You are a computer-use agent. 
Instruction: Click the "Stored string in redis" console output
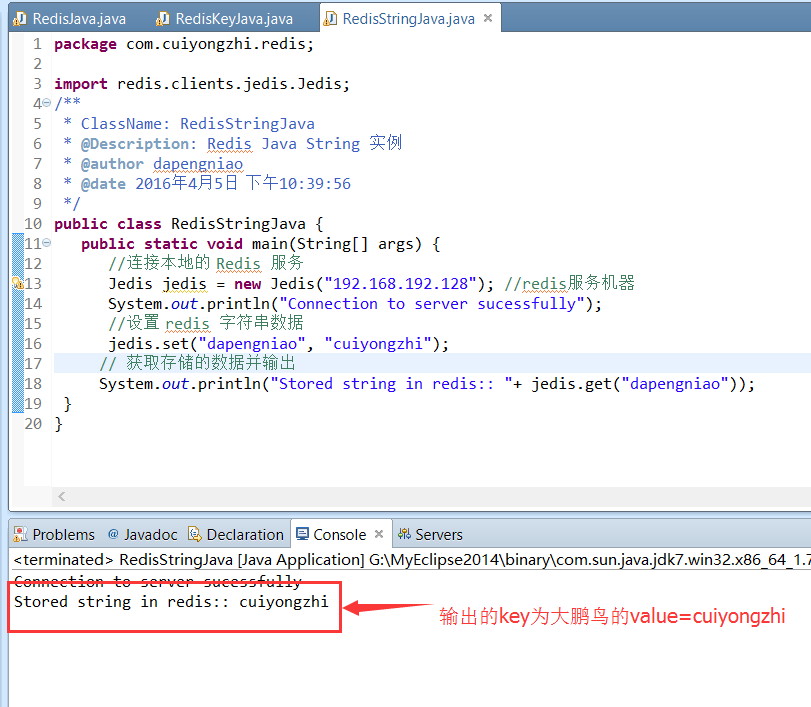coord(171,603)
